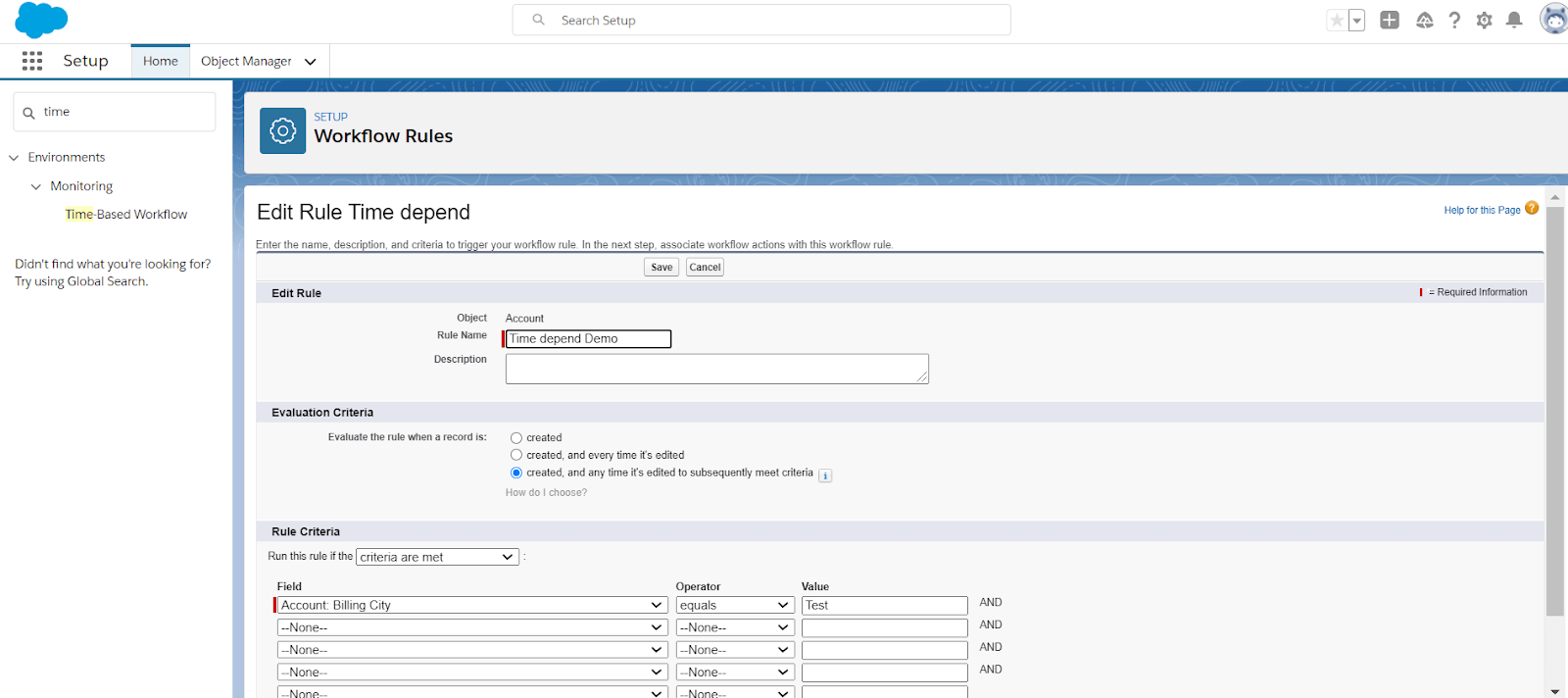Open the 'Help for this Page' link
The height and width of the screenshot is (698, 1568).
(1481, 210)
